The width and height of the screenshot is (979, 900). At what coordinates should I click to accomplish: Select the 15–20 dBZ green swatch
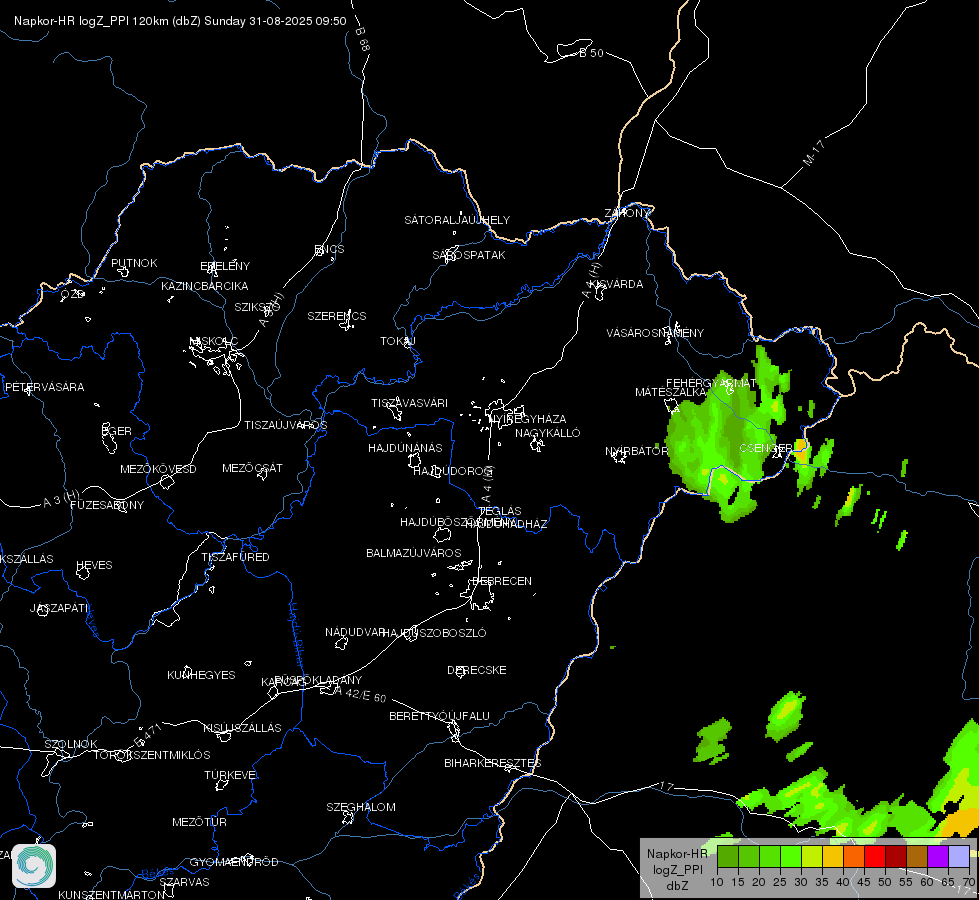coord(749,857)
